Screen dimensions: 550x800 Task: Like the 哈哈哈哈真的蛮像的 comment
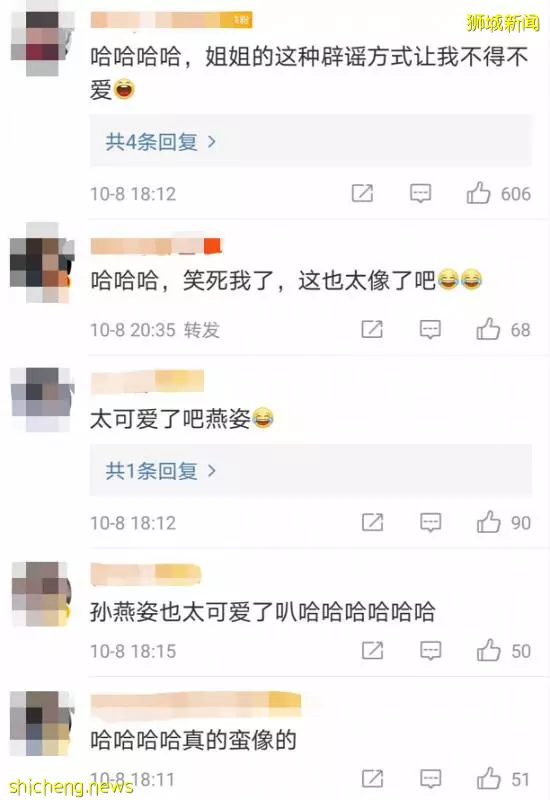[488, 779]
